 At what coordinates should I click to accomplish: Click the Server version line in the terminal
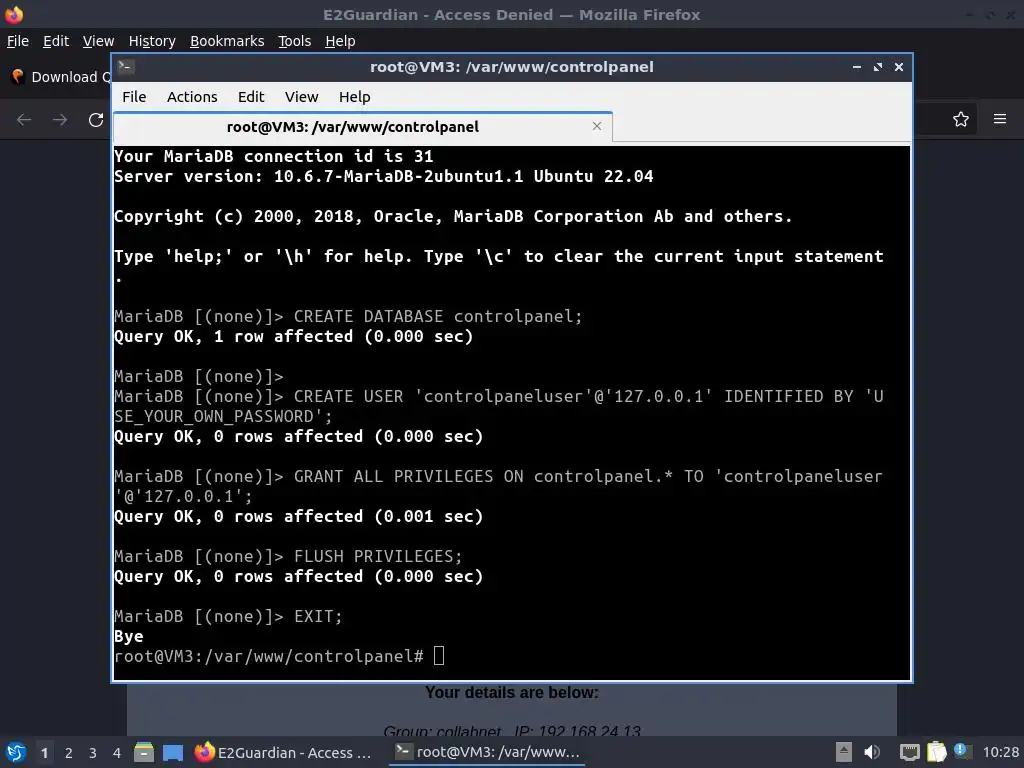tap(383, 176)
